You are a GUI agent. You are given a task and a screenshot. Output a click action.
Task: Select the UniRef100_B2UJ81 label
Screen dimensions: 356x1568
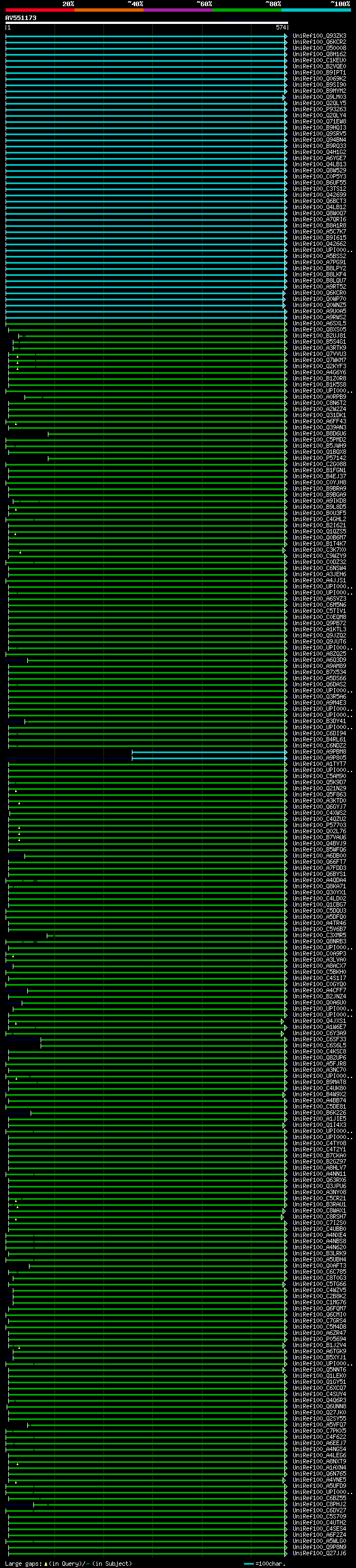coord(319,335)
